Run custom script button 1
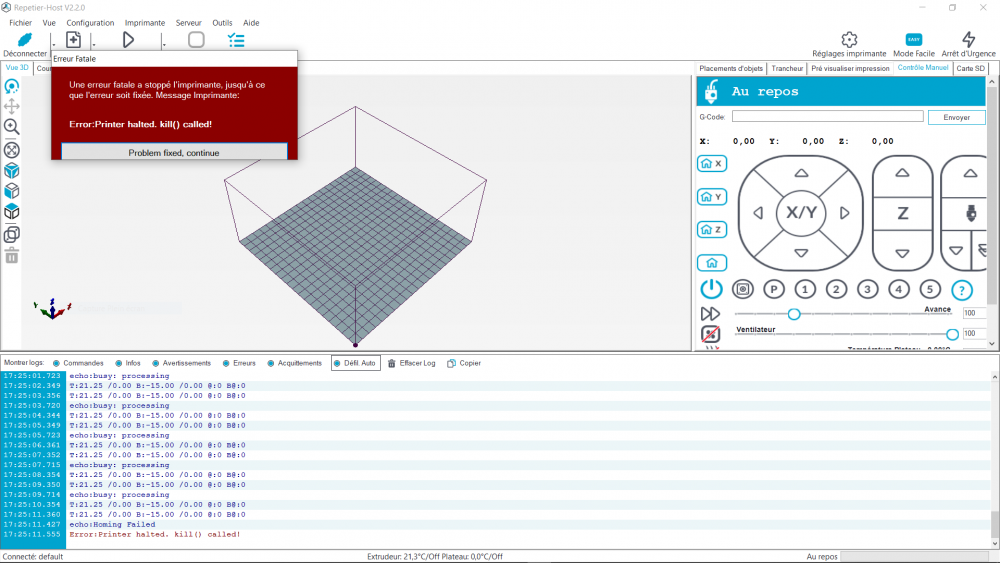Image resolution: width=1000 pixels, height=563 pixels. pos(805,289)
